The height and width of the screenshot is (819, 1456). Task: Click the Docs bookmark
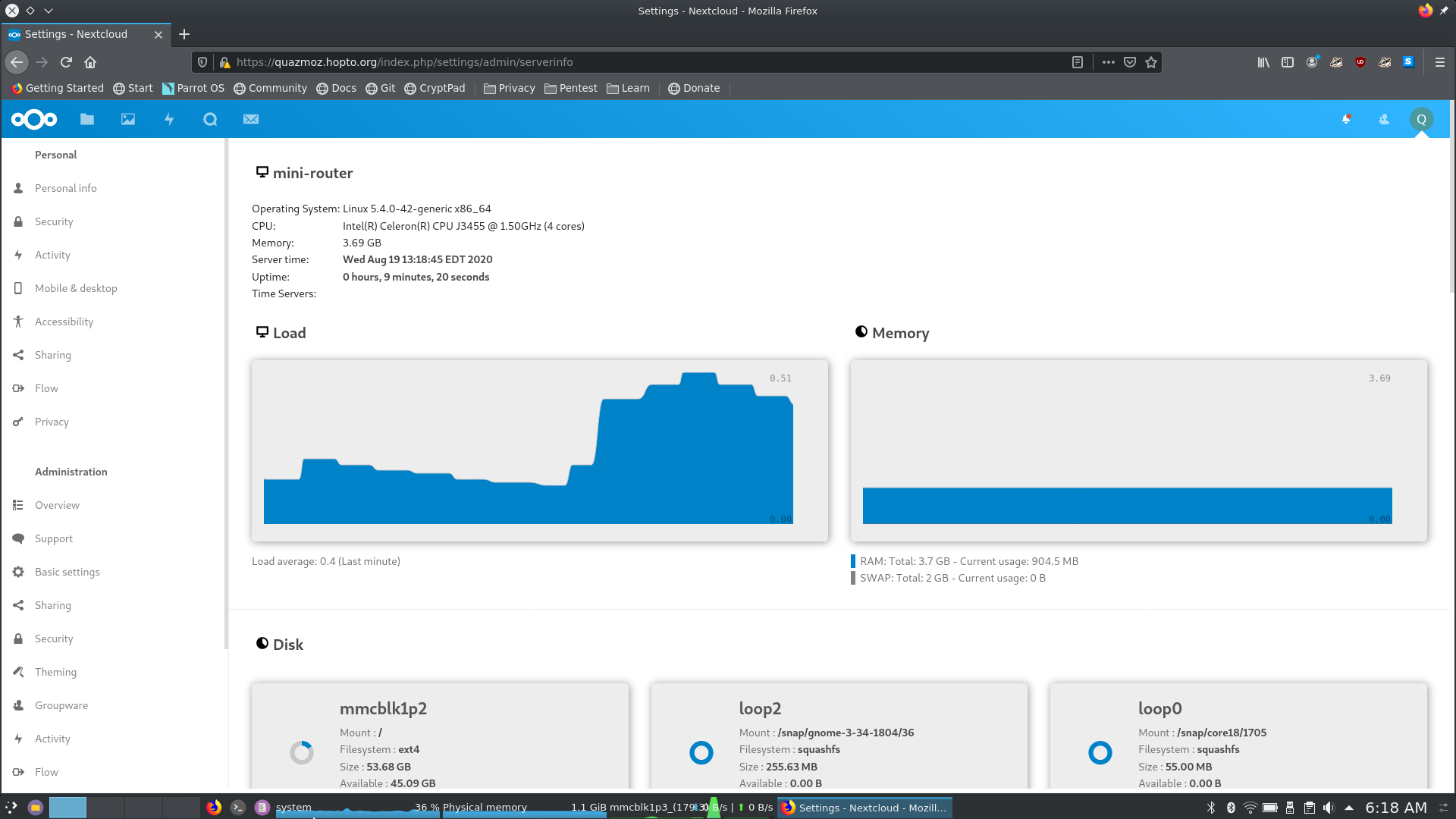(x=336, y=88)
